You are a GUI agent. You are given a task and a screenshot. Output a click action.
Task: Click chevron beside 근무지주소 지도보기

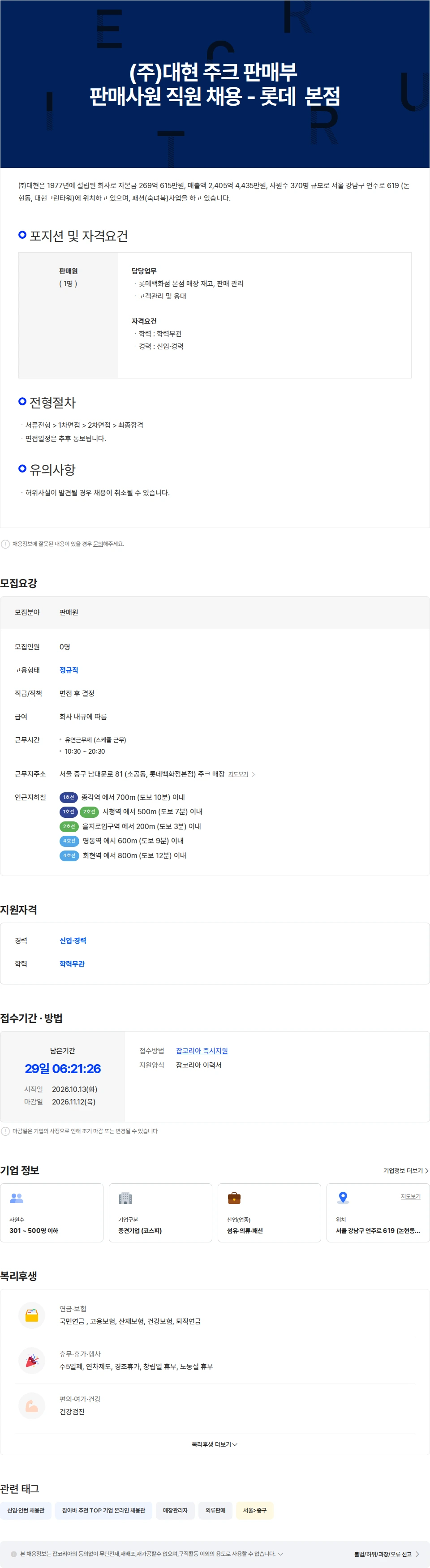point(254,774)
